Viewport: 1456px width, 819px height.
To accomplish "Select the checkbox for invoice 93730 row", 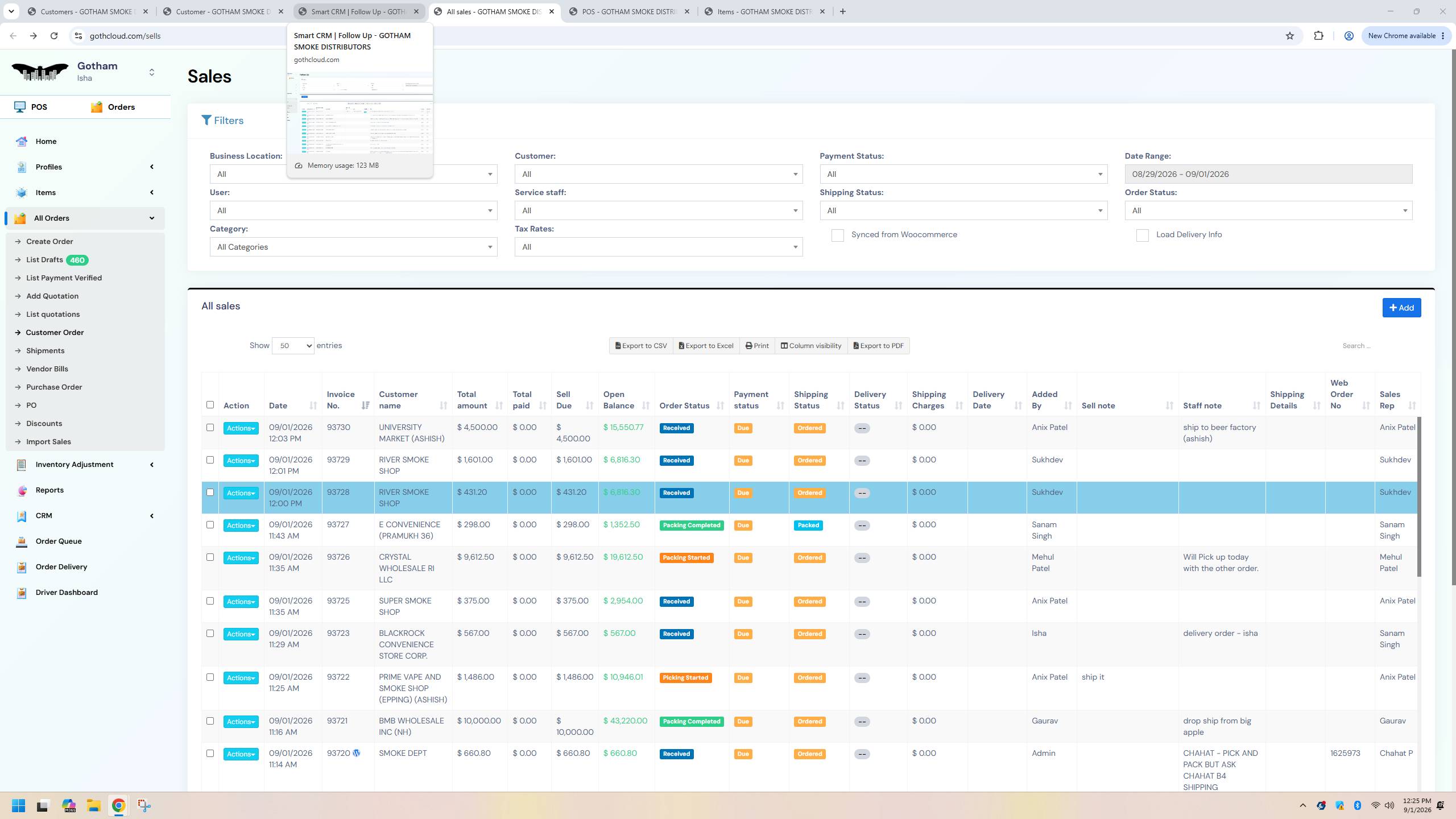I will click(x=210, y=428).
